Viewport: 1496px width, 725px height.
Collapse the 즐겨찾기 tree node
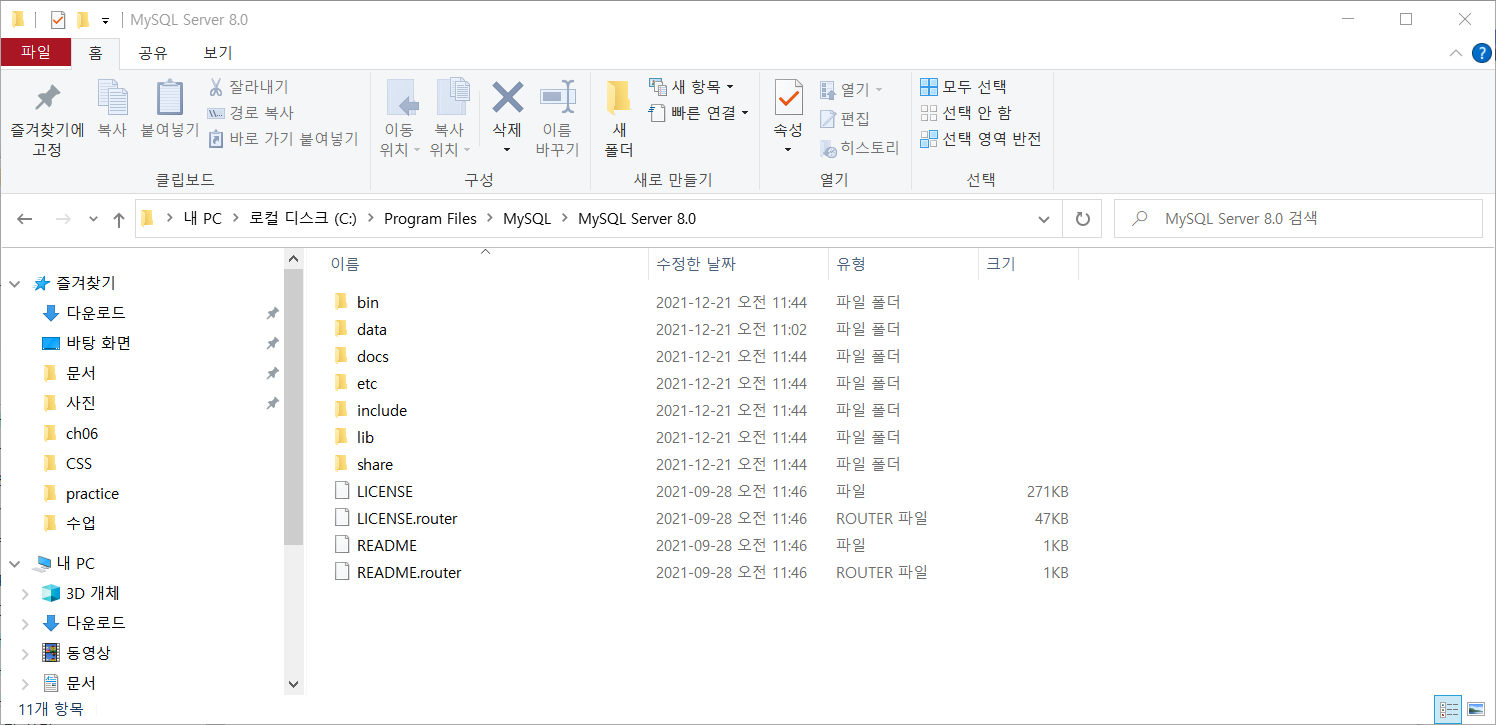point(15,284)
